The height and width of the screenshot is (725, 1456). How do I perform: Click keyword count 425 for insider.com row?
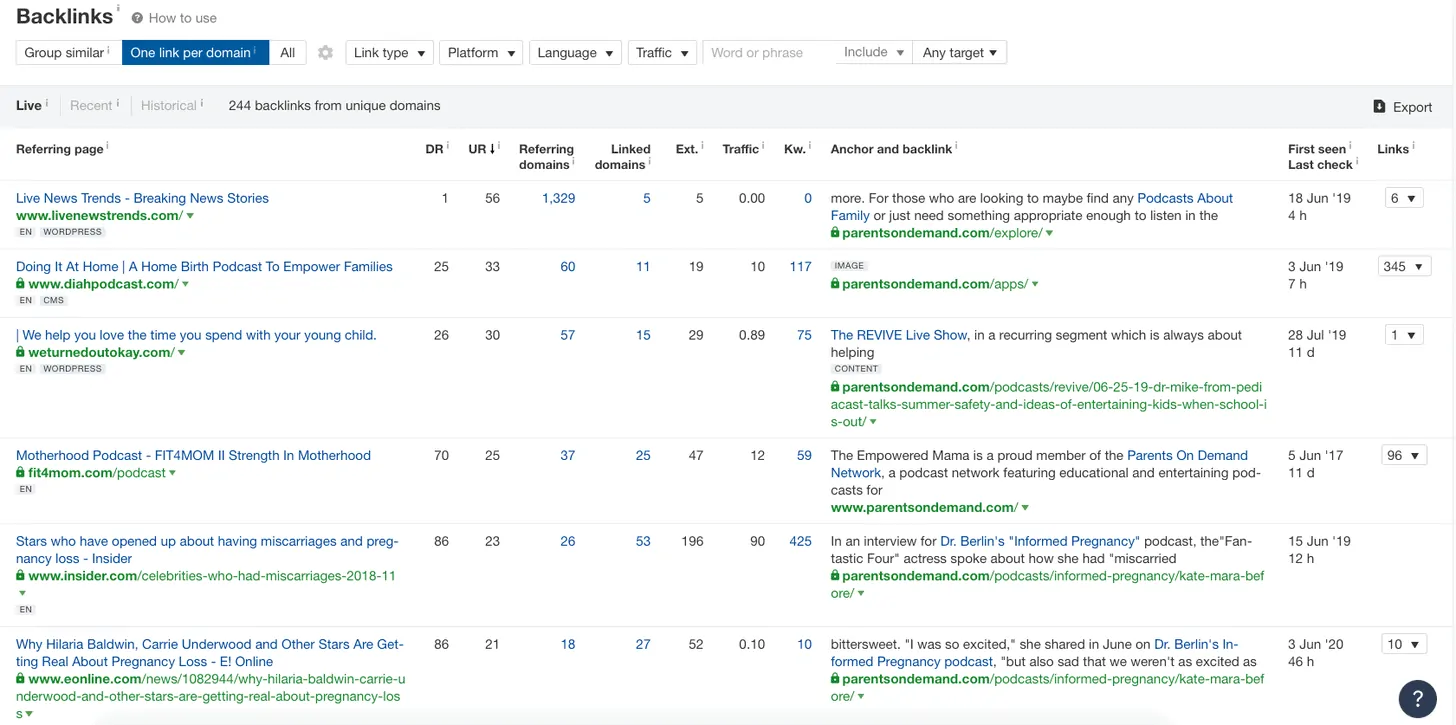[x=800, y=542]
